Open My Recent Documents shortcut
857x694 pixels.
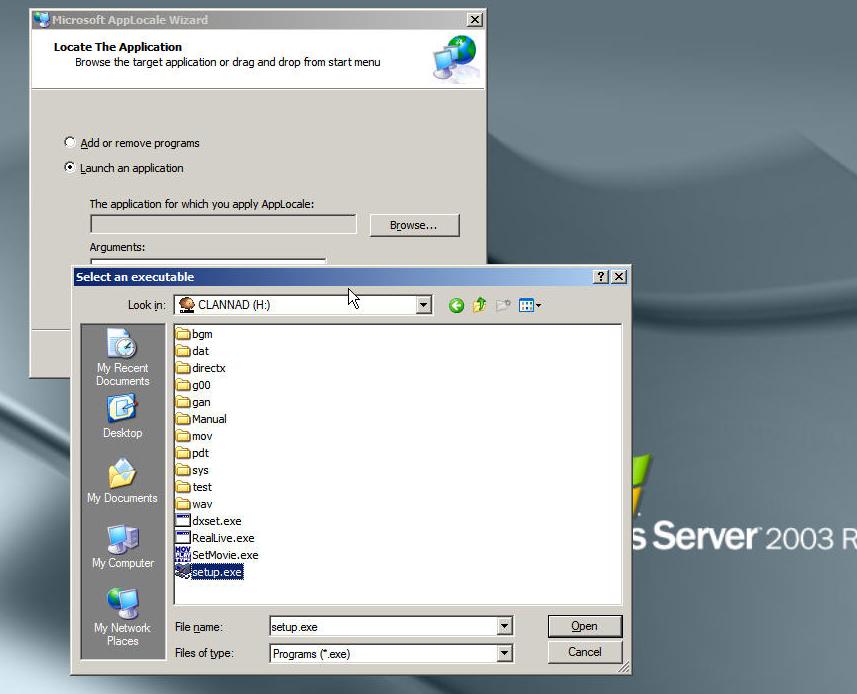(122, 358)
